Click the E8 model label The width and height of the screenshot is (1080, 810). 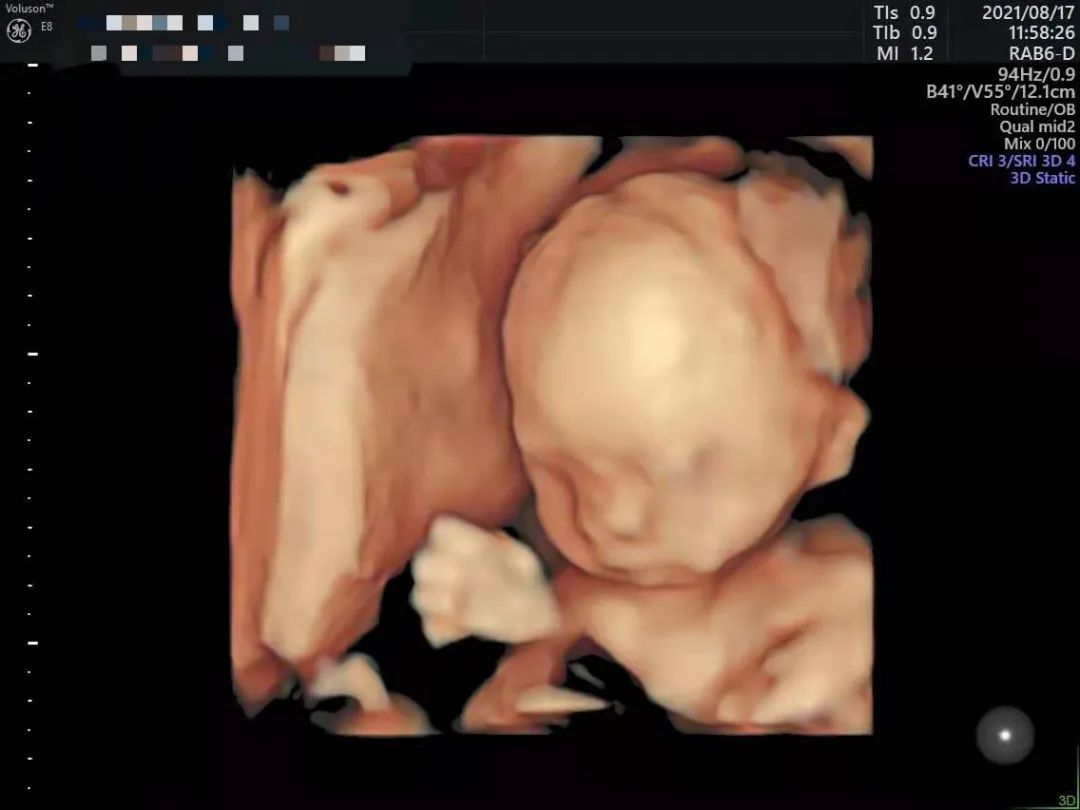[x=46, y=26]
